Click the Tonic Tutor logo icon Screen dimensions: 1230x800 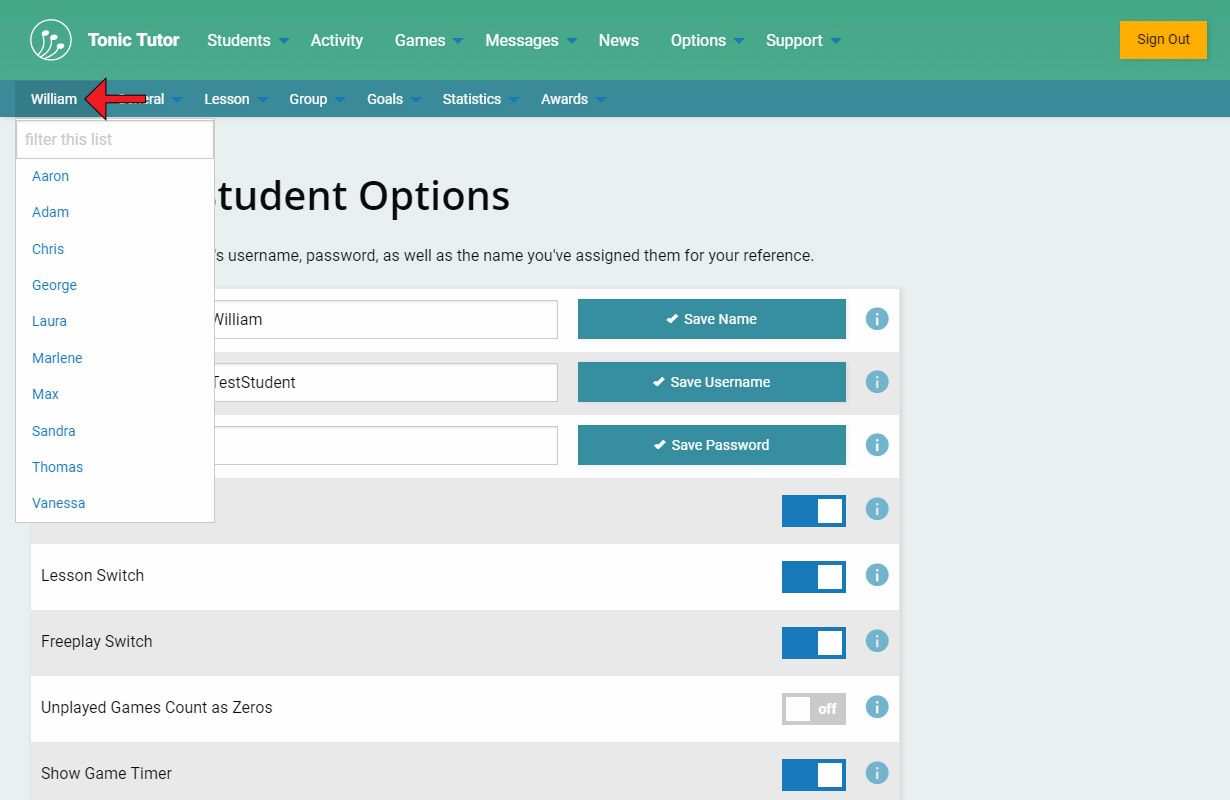(51, 40)
